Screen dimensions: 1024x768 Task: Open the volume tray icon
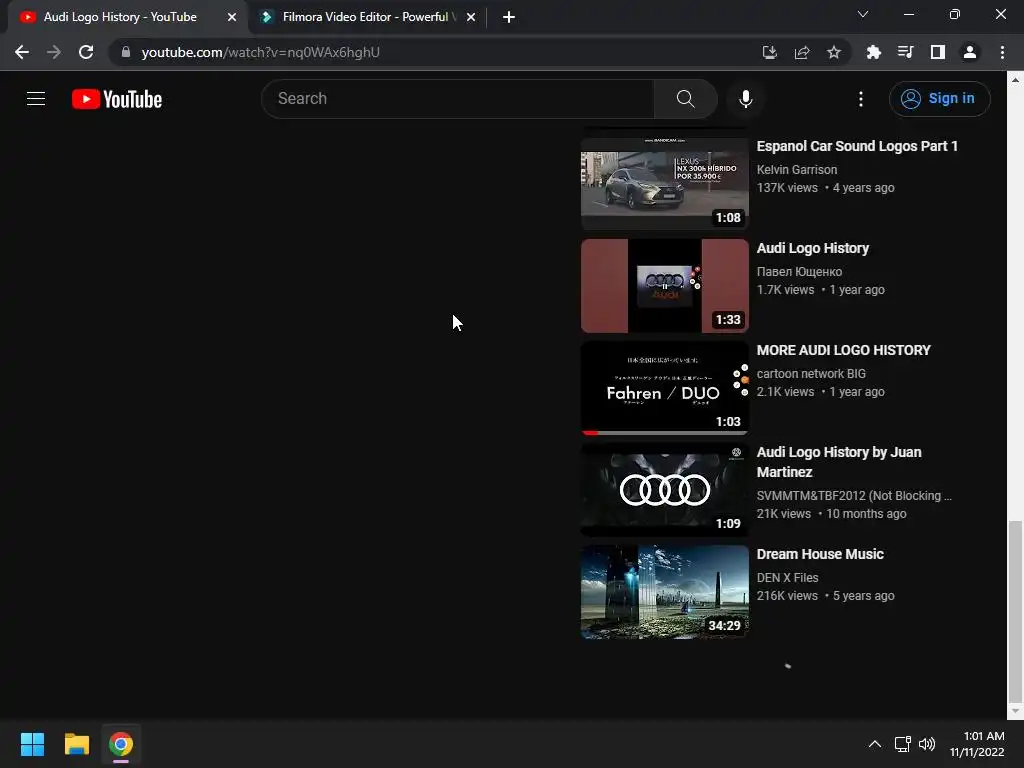click(x=927, y=744)
